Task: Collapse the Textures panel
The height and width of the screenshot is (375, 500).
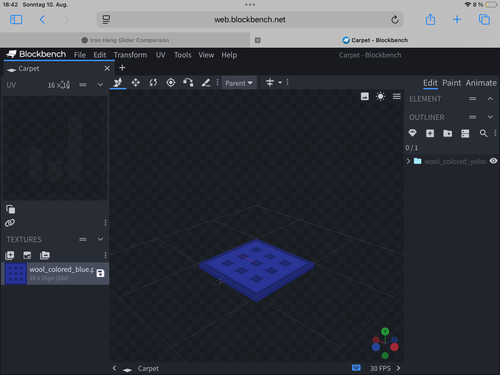Action: point(100,239)
